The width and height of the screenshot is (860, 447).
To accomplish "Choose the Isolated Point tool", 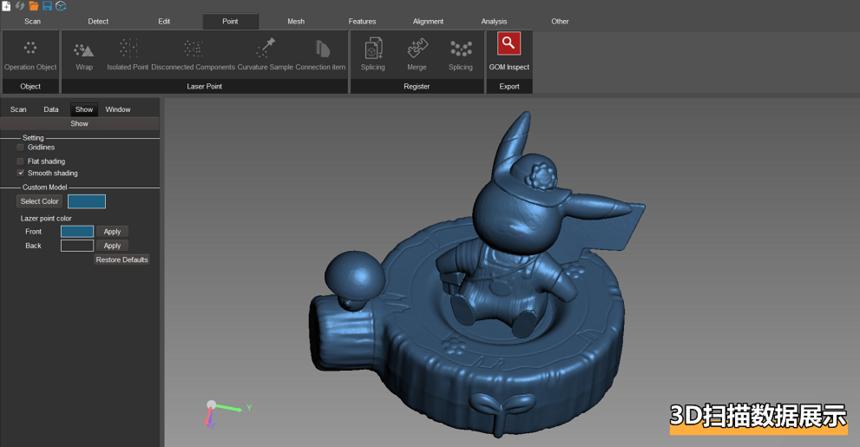I will (128, 55).
